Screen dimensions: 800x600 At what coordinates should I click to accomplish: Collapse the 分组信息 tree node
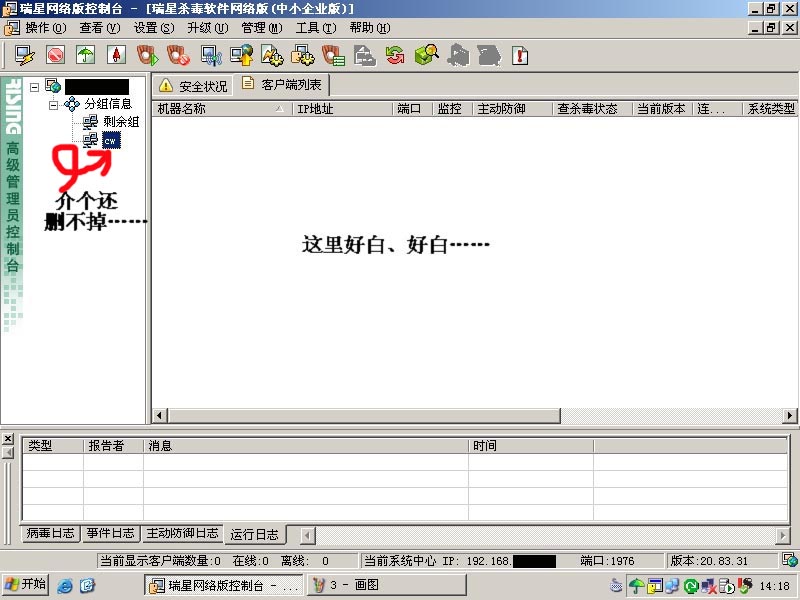(x=53, y=106)
